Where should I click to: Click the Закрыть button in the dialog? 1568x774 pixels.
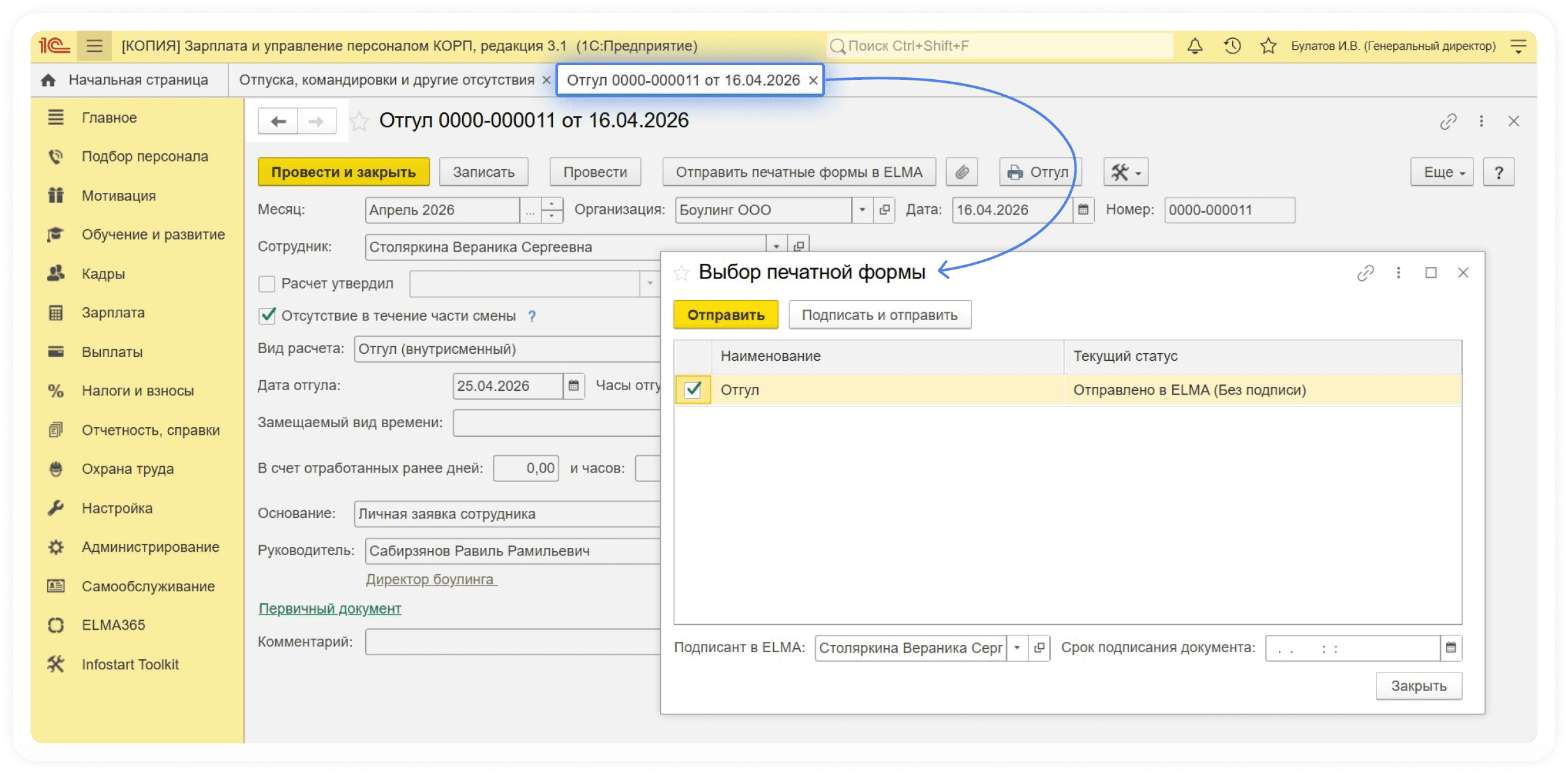pos(1419,686)
